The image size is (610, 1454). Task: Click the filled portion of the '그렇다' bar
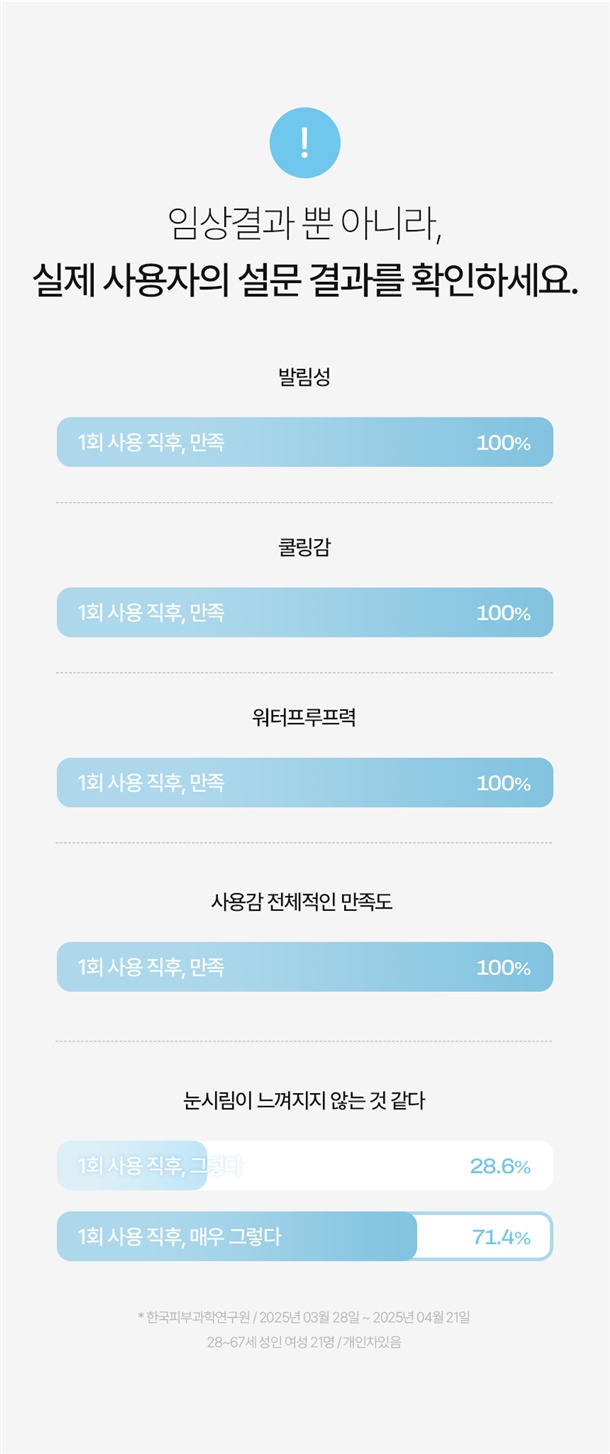[x=131, y=1166]
